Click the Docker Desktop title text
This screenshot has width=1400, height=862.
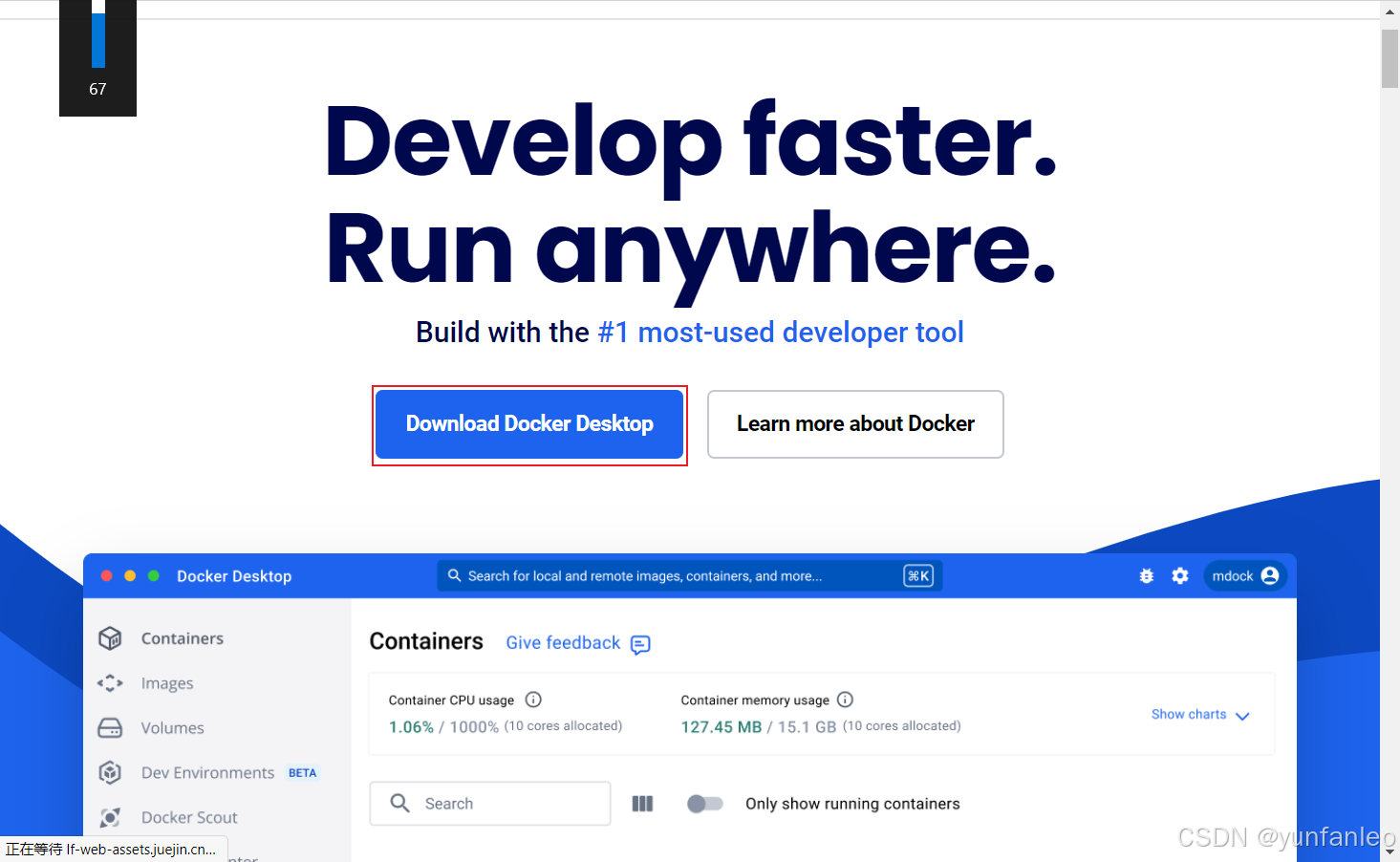234,576
